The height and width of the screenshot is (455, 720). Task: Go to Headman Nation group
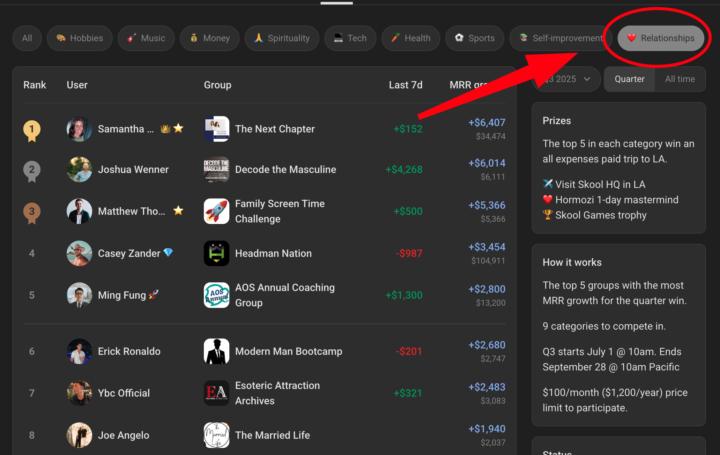coord(273,253)
